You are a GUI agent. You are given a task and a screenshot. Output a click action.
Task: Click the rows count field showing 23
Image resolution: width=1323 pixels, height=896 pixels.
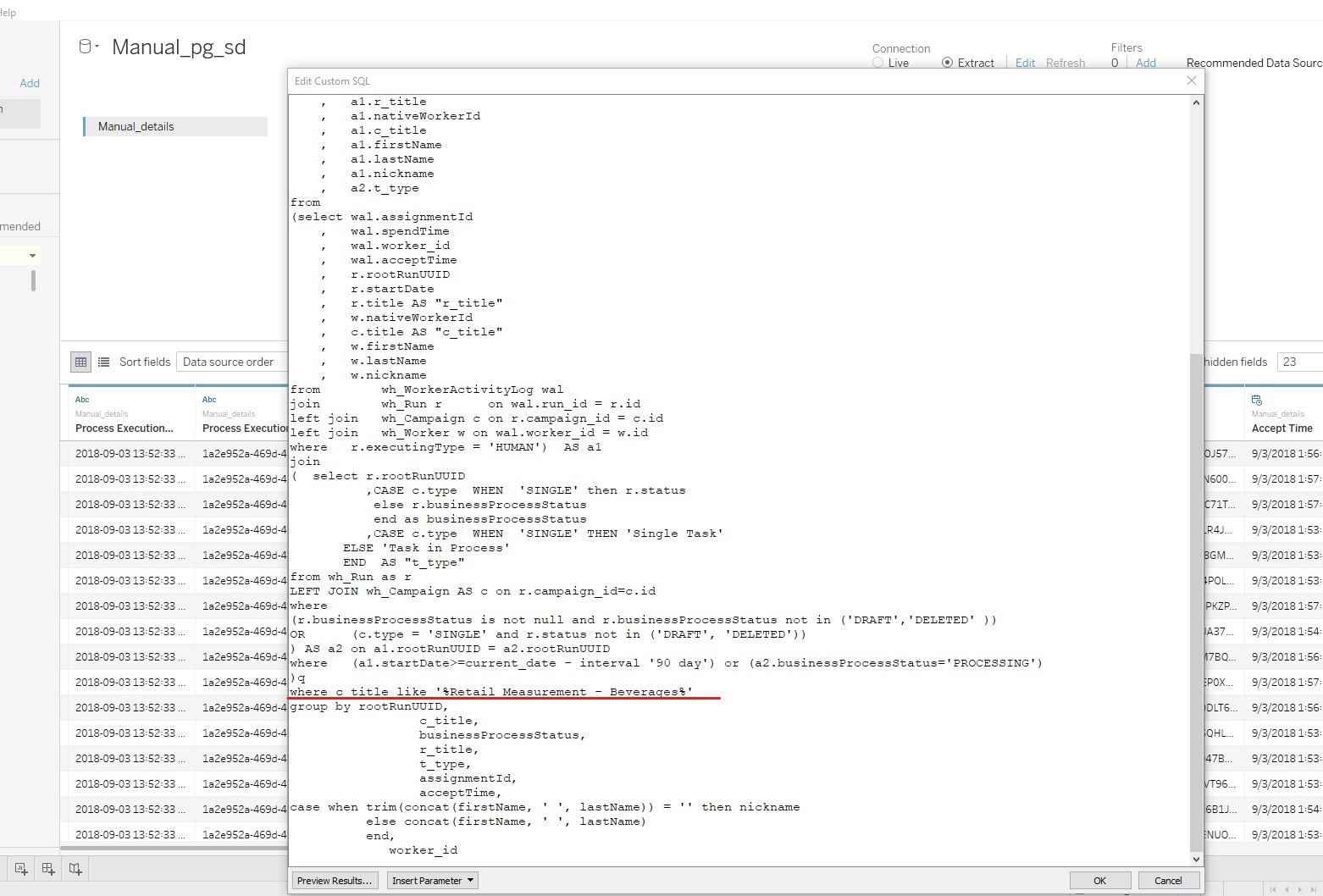tap(1299, 362)
